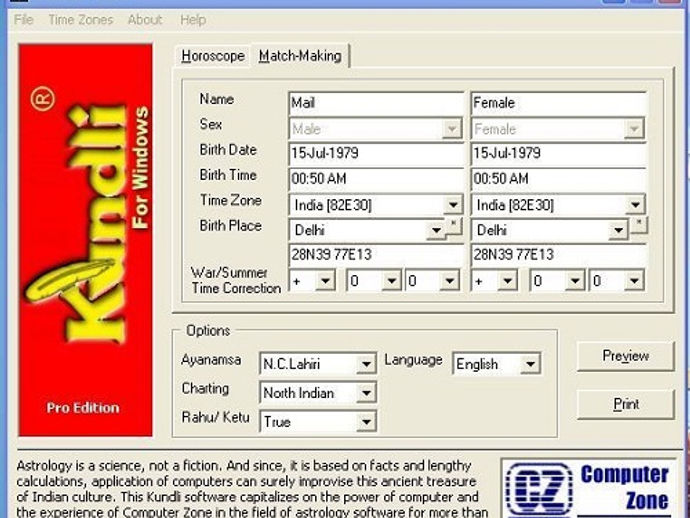Viewport: 690px width, 518px height.
Task: Click the small button beside male Birth Place
Action: 454,226
